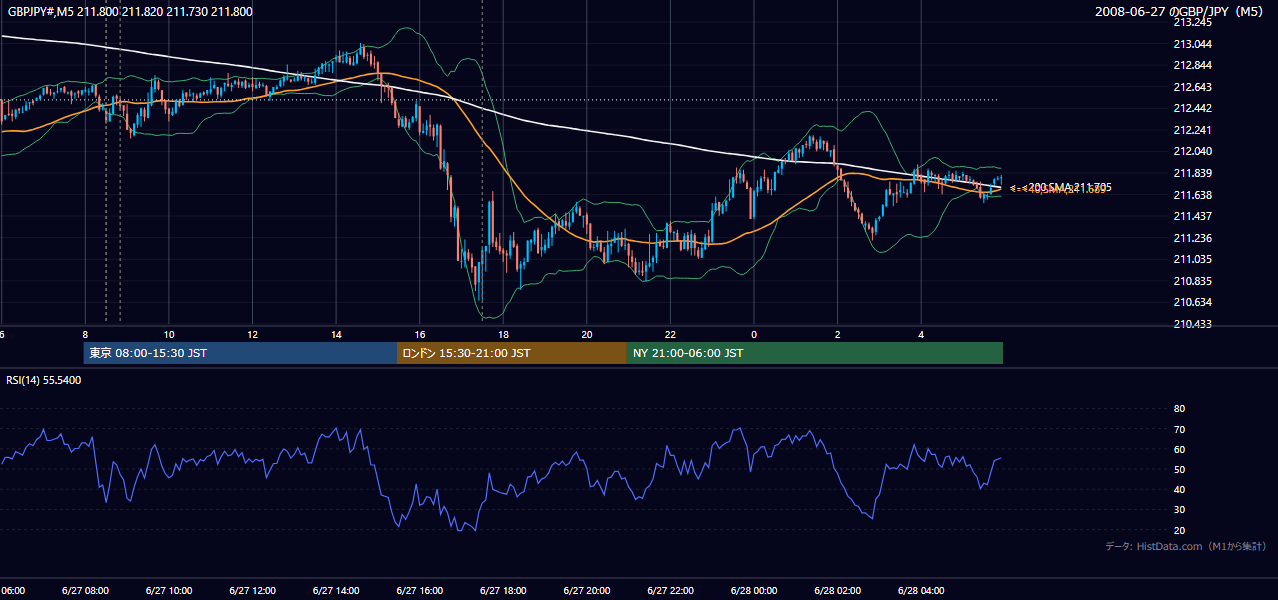Click the 211.638 price axis label
This screenshot has height=600, width=1278.
tap(1192, 195)
